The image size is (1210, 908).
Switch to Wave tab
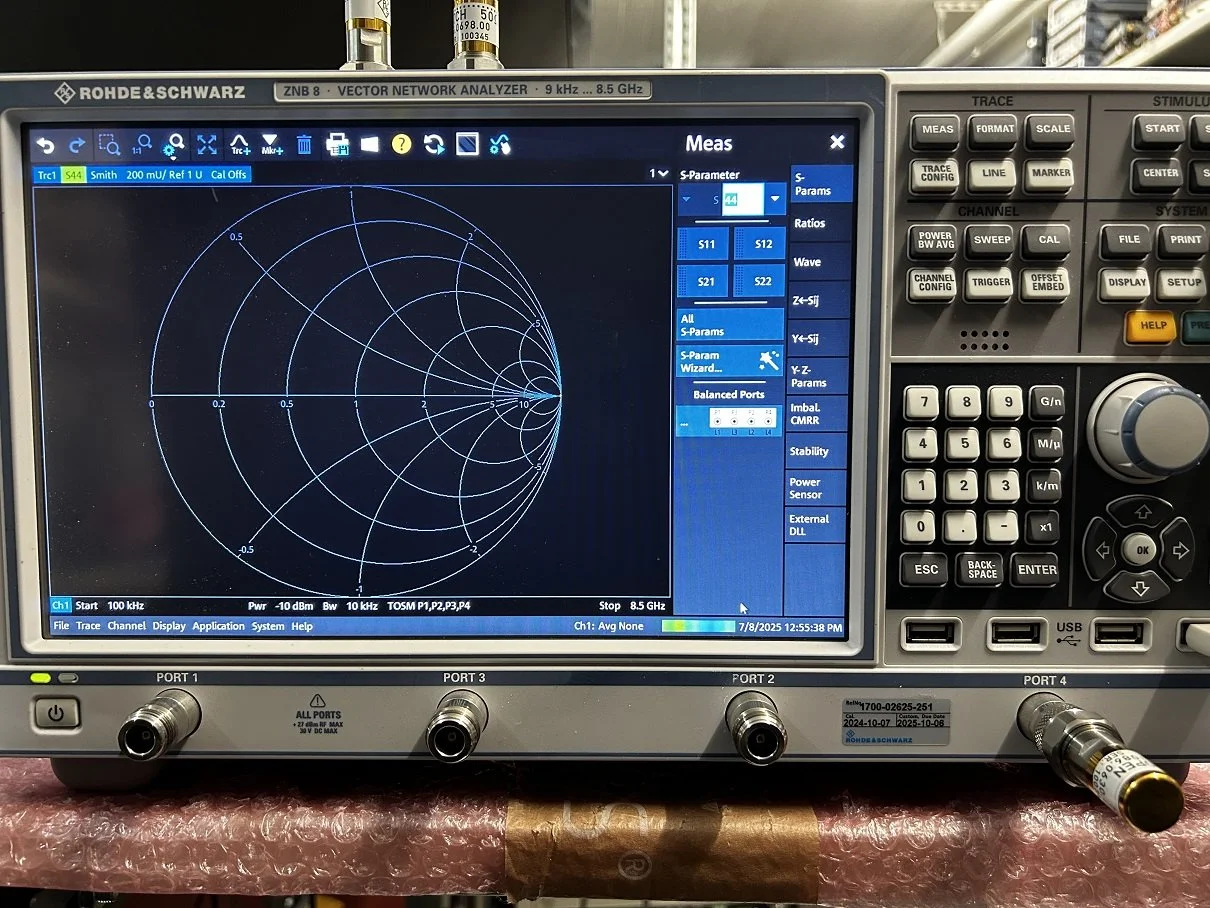point(818,262)
